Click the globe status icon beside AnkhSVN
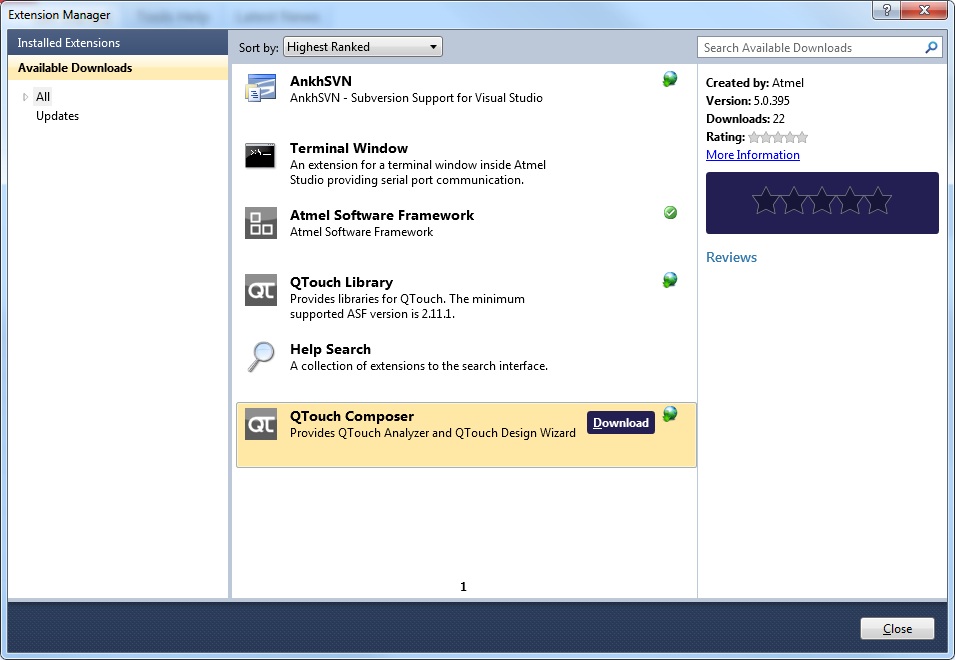This screenshot has height=660, width=955. pyautogui.click(x=670, y=79)
